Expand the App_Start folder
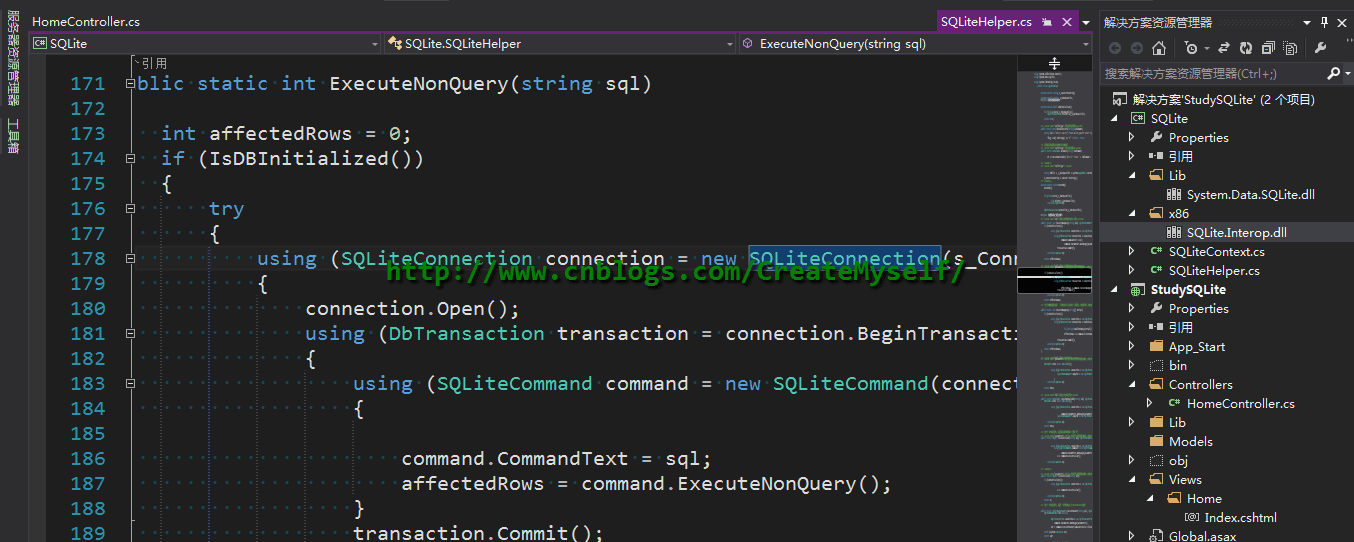Screen dimensions: 1354x542 [1132, 346]
